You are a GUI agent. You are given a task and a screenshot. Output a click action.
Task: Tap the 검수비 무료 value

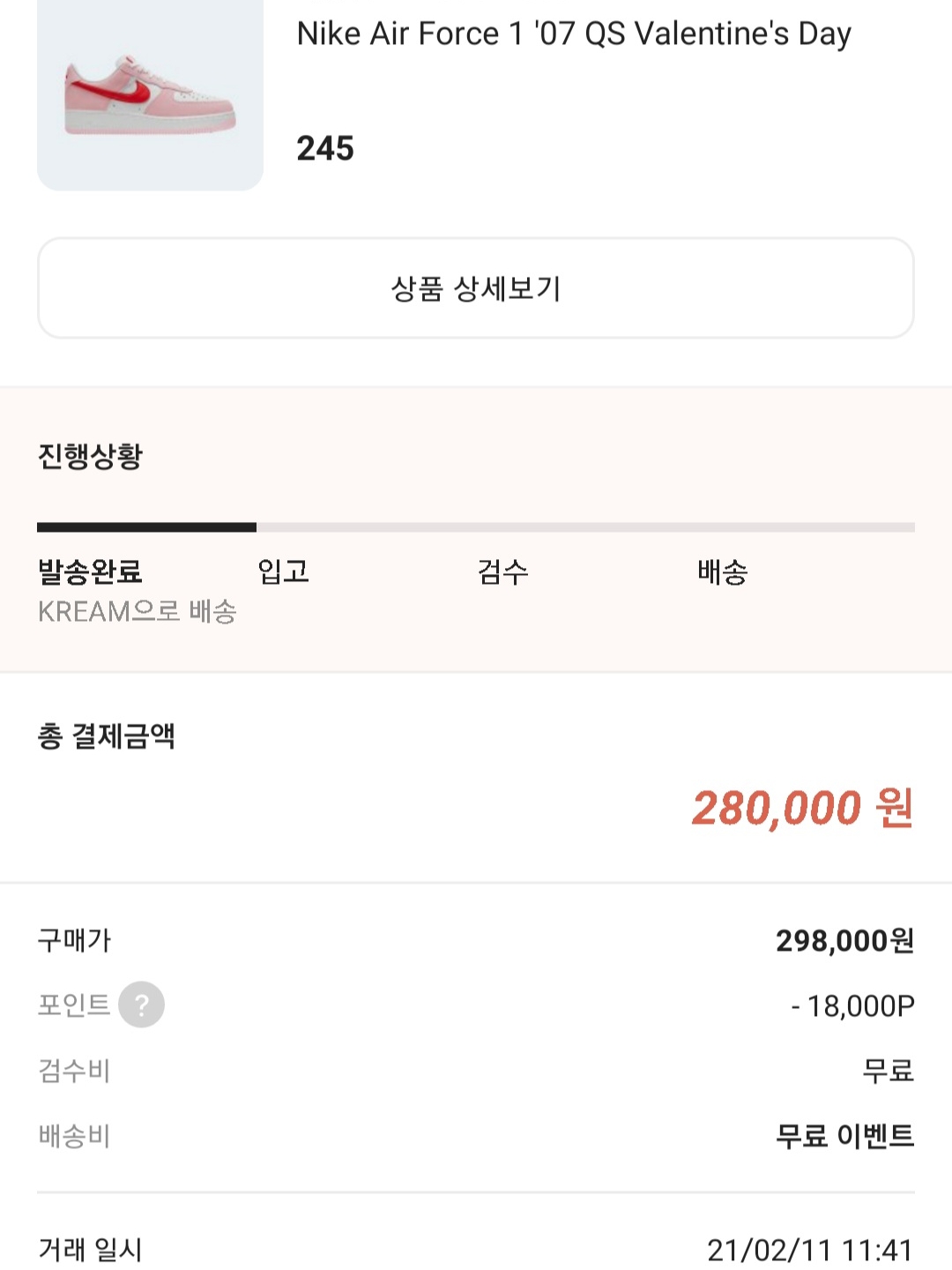pyautogui.click(x=889, y=1071)
